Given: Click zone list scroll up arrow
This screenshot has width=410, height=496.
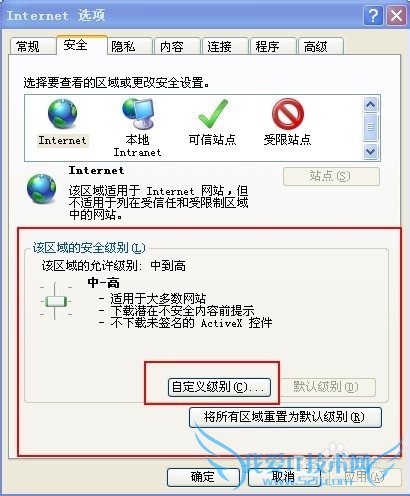Looking at the screenshot, I should tap(371, 105).
